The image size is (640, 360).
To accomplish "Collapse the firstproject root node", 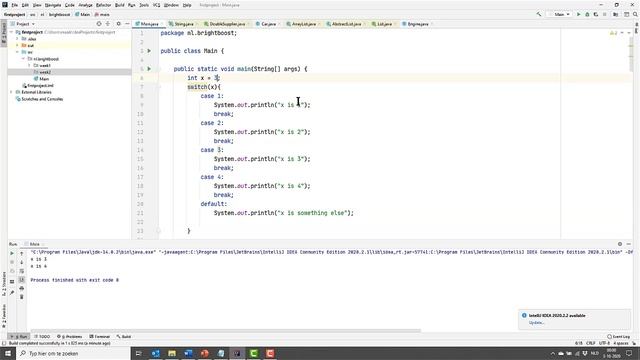I will (x=11, y=32).
